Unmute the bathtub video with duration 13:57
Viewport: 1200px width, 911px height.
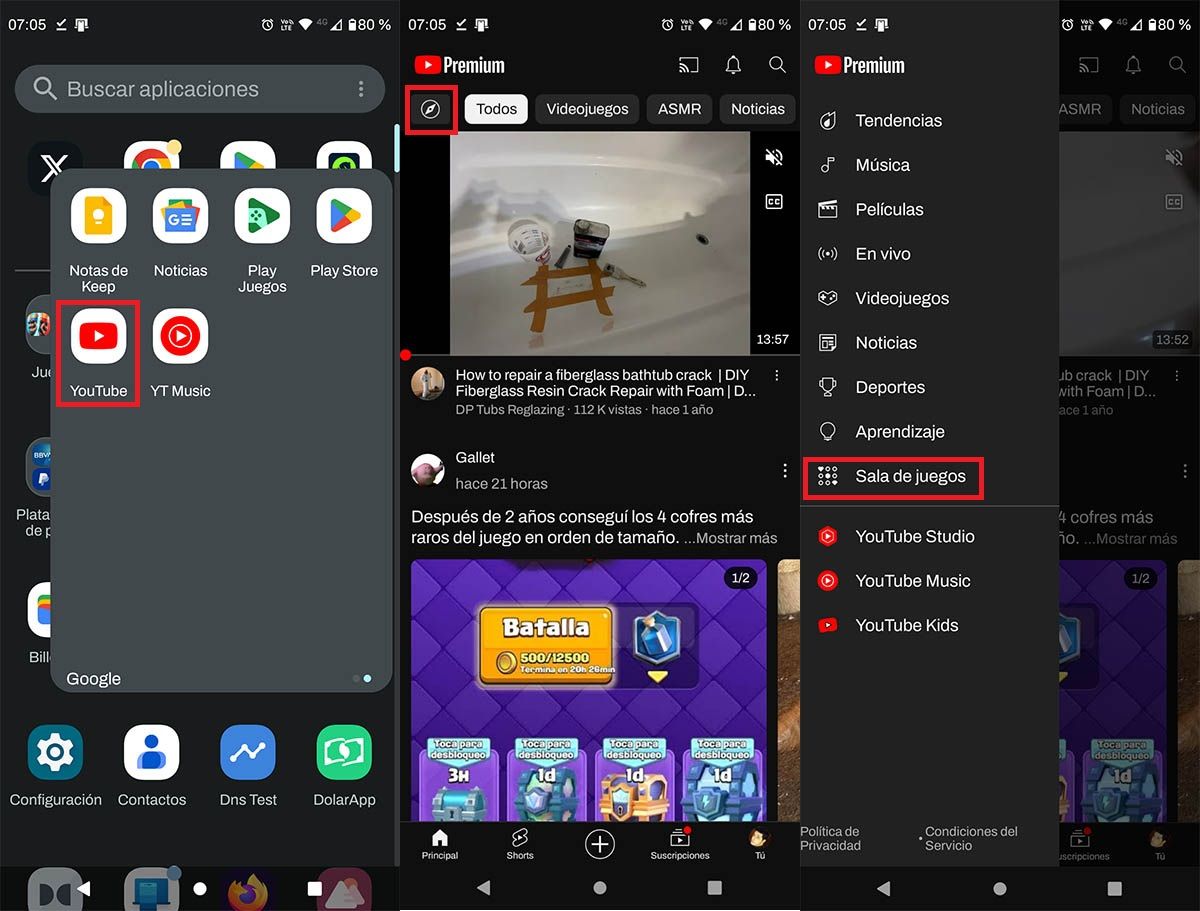click(773, 157)
